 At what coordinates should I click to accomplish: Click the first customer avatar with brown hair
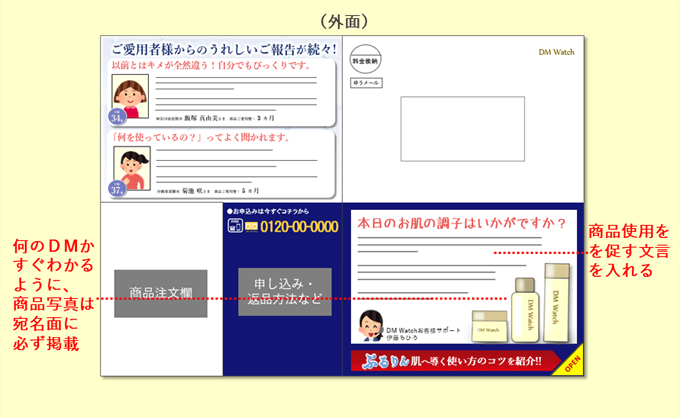click(126, 98)
